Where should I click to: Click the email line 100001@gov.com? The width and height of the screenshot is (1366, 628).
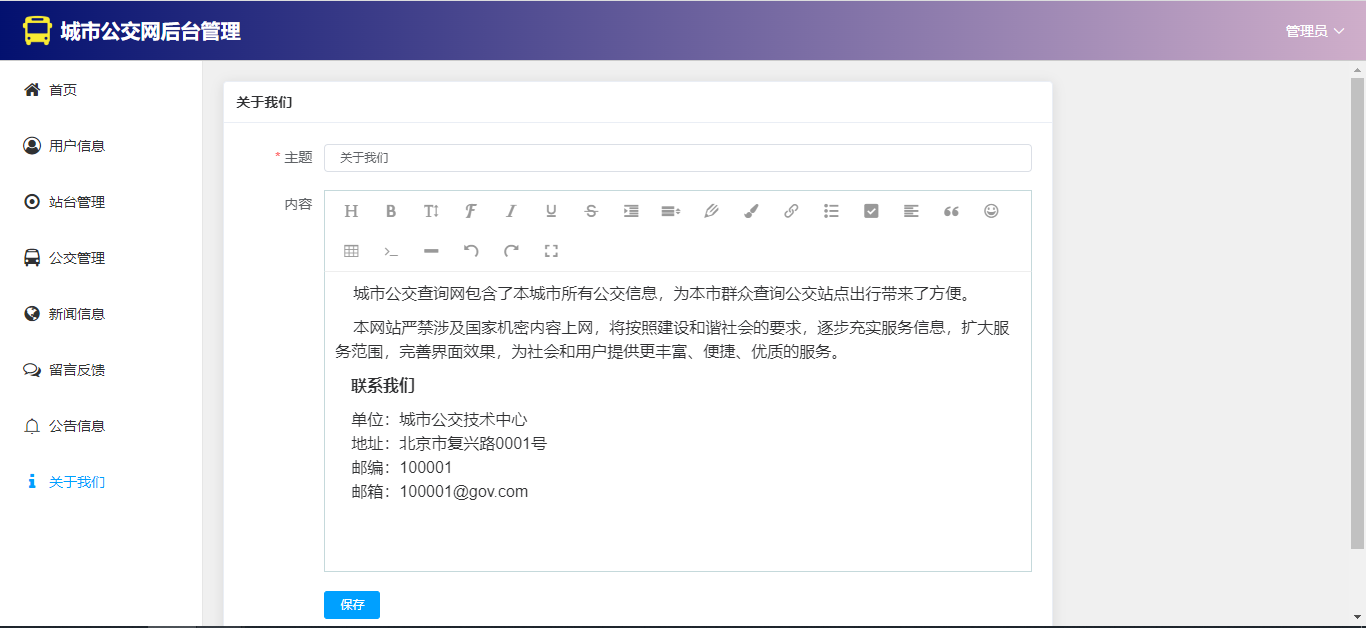[x=439, y=492]
